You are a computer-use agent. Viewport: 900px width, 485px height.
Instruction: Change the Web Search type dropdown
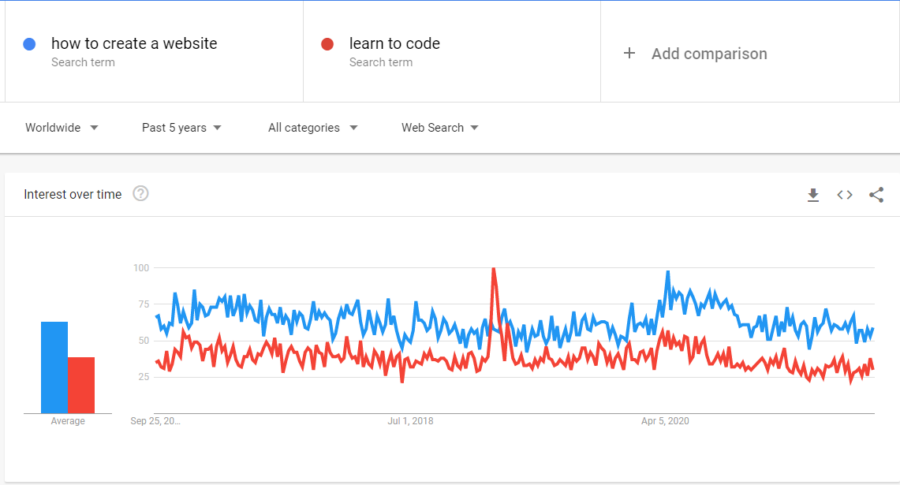click(440, 128)
